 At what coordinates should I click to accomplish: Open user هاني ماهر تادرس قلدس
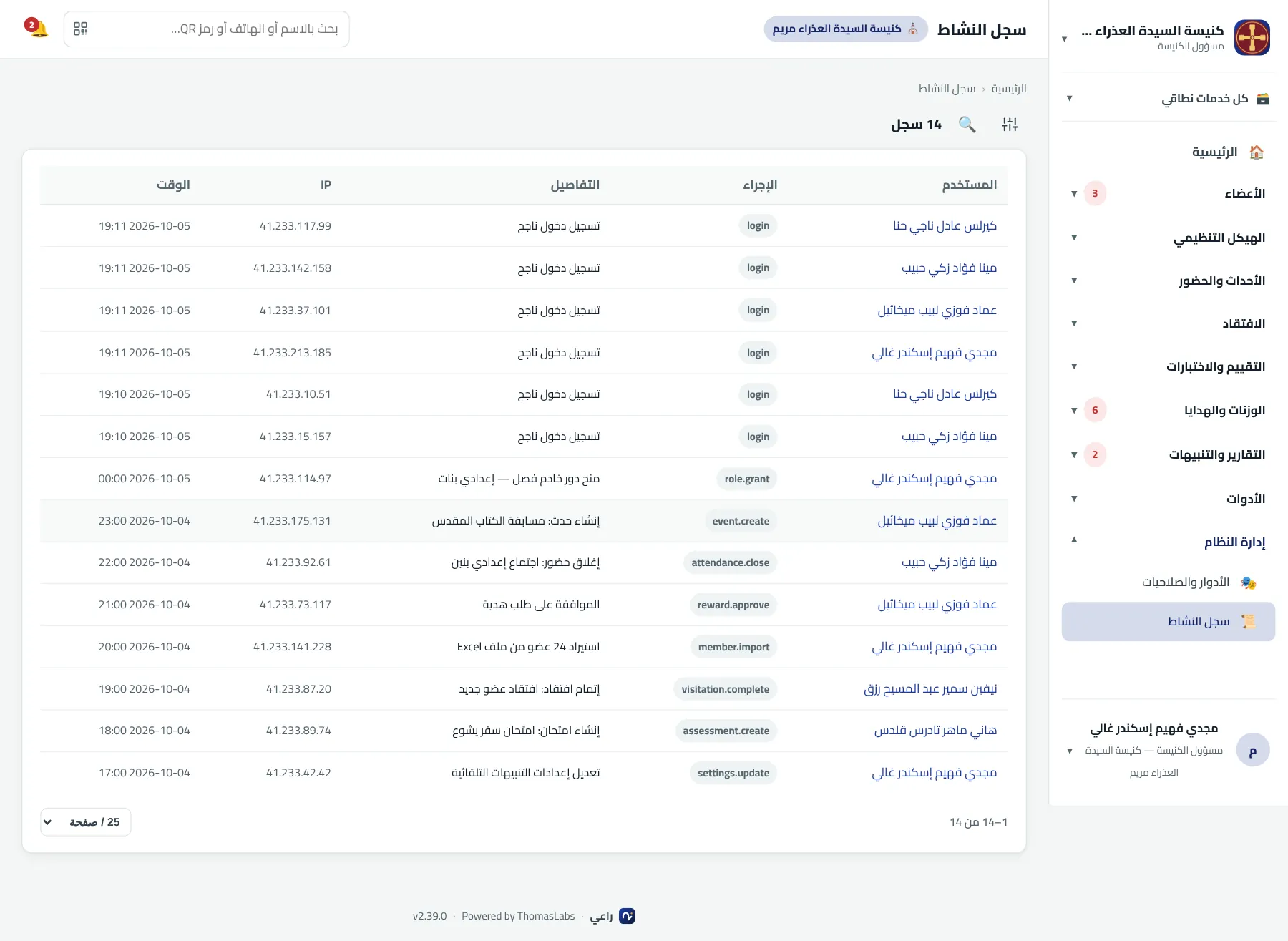pyautogui.click(x=935, y=731)
